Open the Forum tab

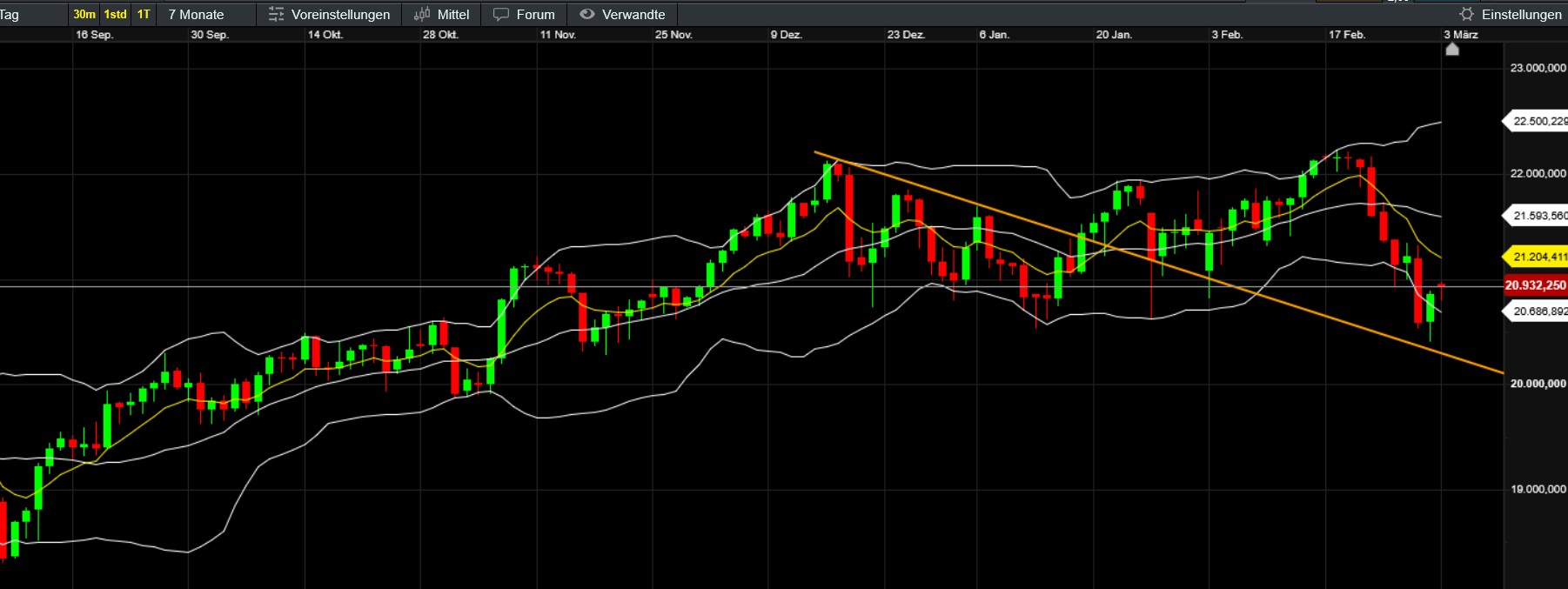(x=524, y=15)
